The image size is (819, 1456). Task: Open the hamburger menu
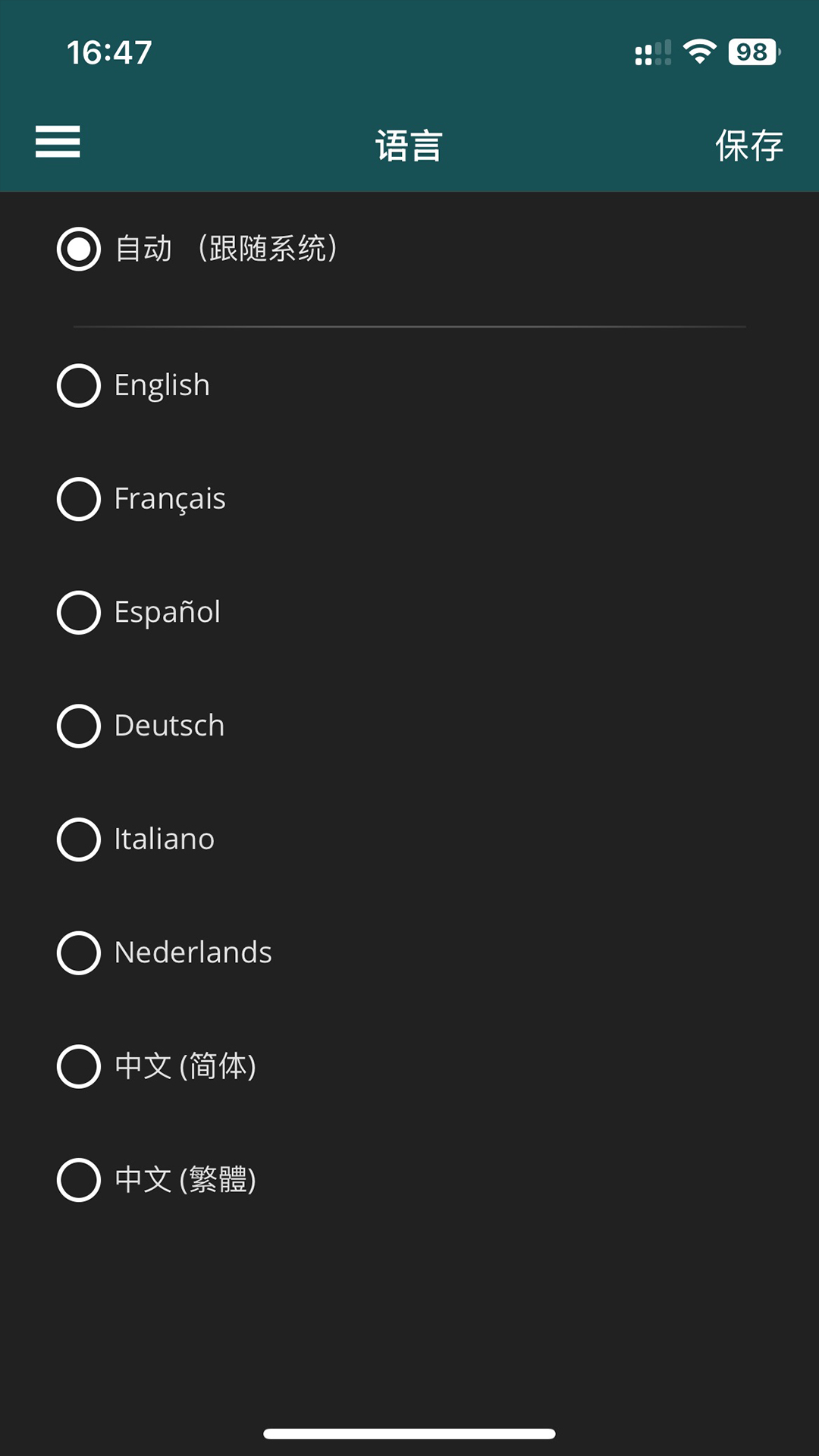coord(58,142)
